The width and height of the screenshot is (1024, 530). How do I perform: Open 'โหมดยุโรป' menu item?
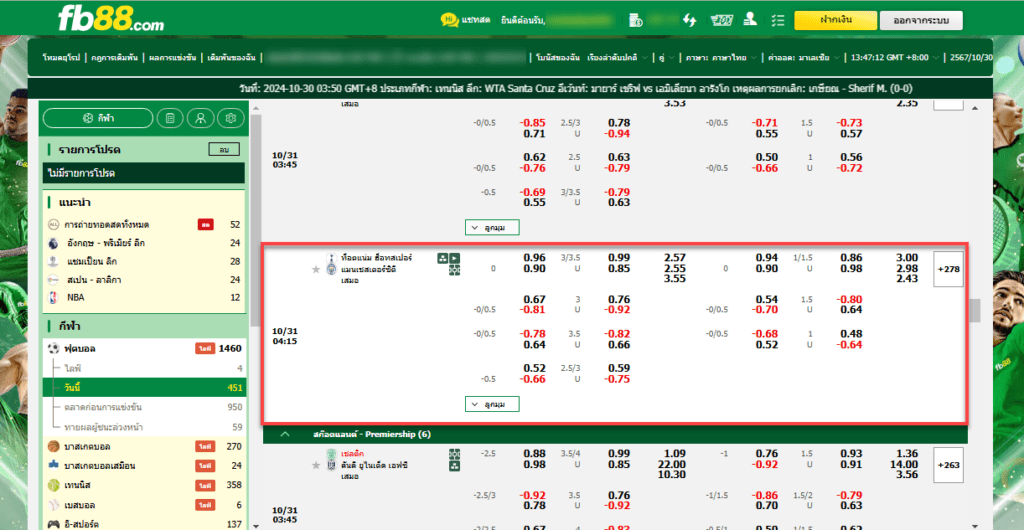61,57
